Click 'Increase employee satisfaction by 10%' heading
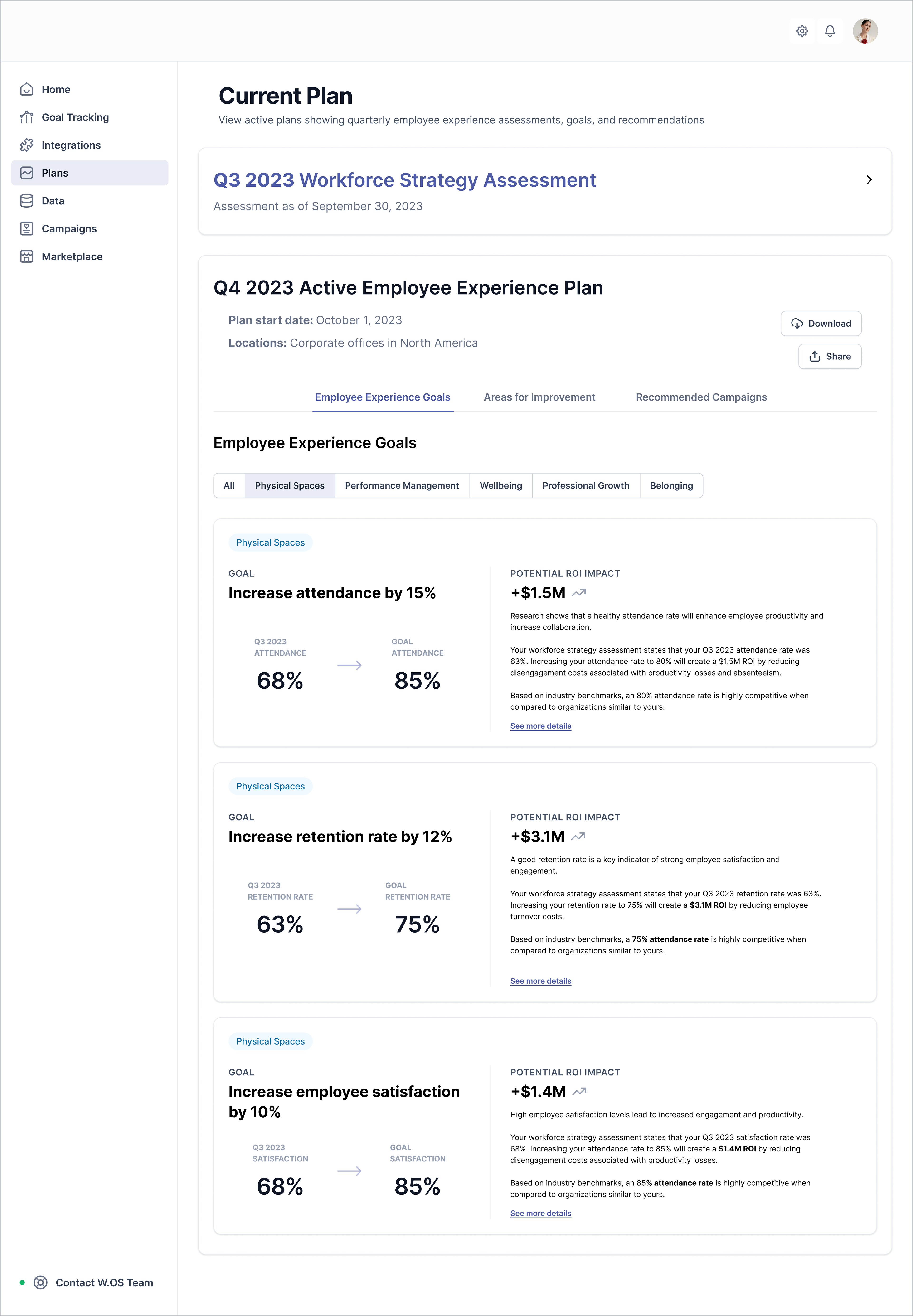The image size is (913, 1316). pos(344,1102)
